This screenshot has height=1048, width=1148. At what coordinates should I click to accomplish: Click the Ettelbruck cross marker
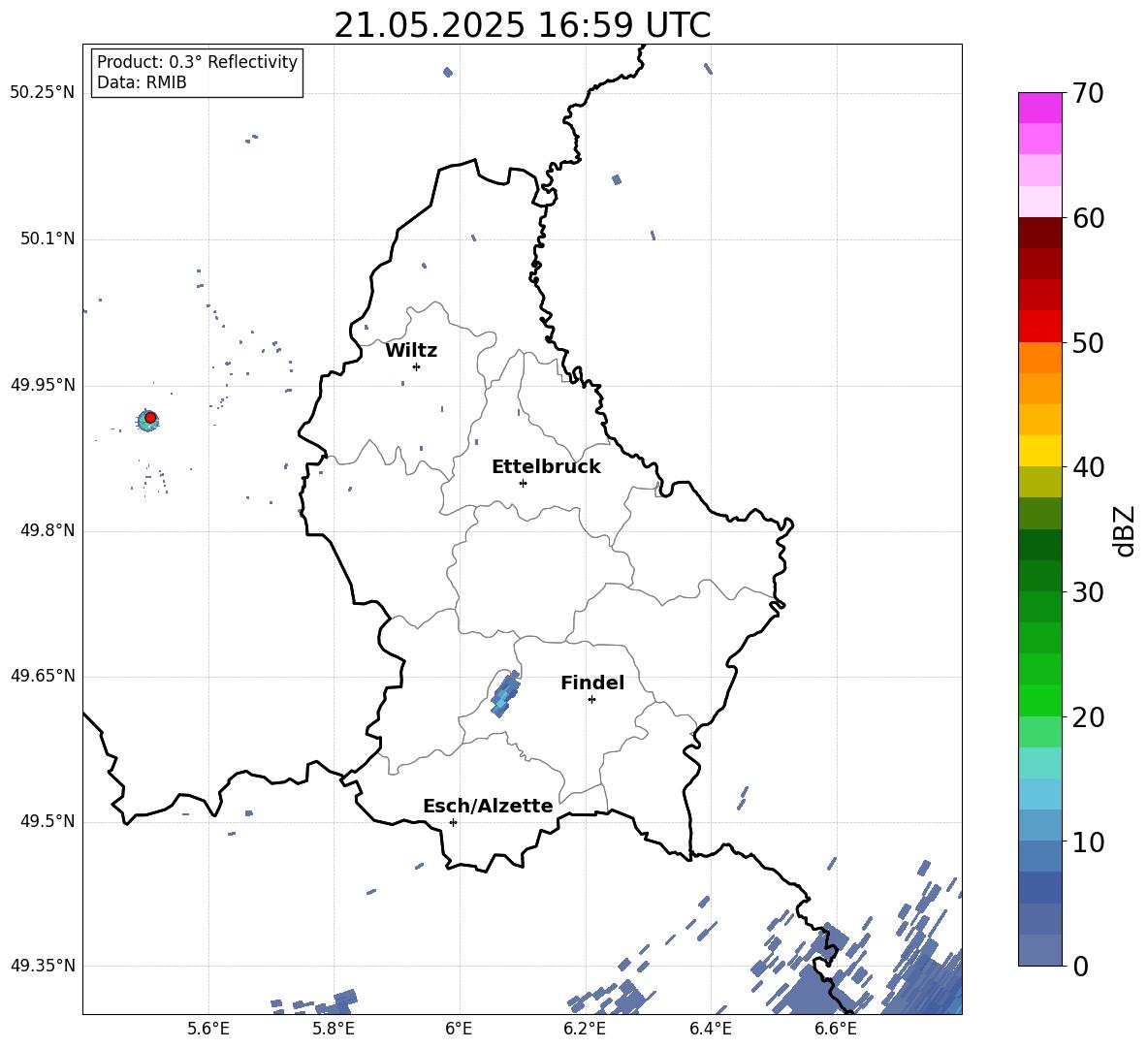point(523,483)
